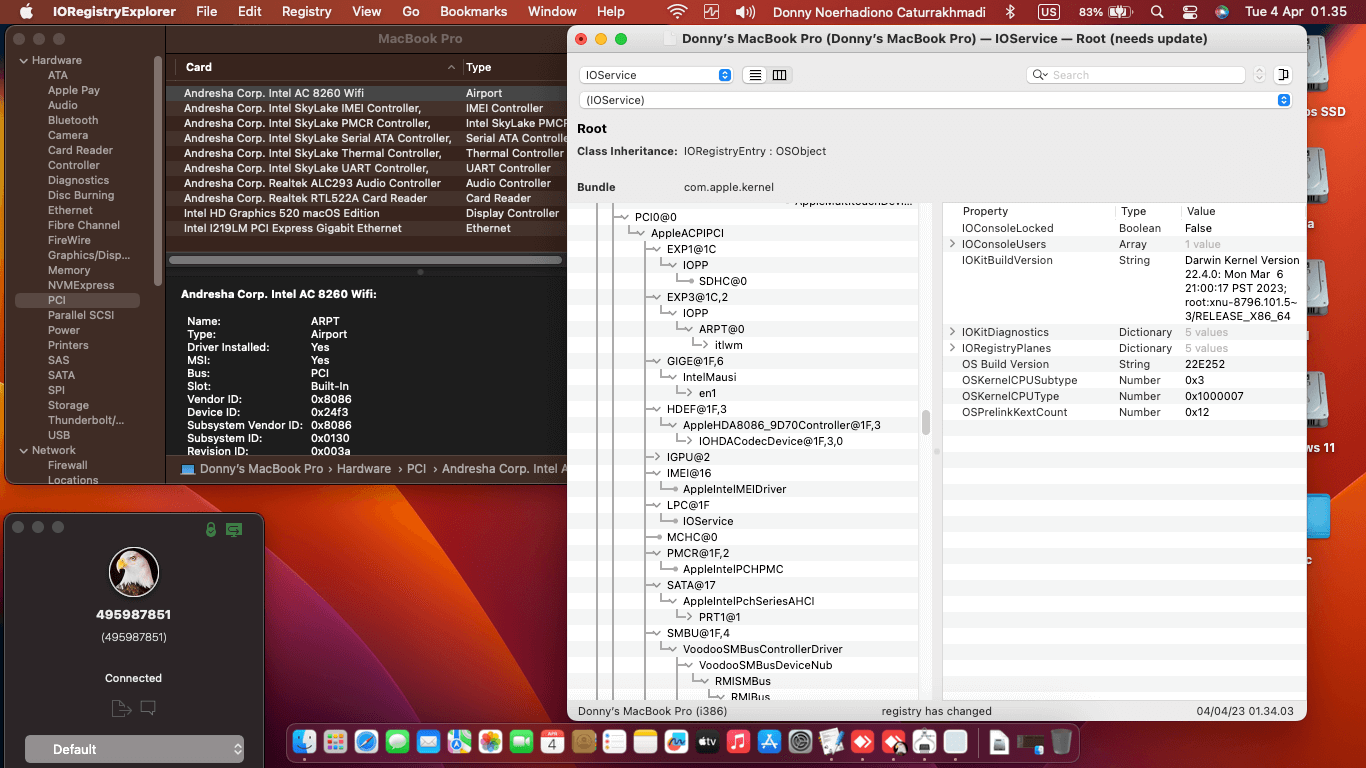This screenshot has width=1366, height=768.
Task: Collapse the HDEF@1F,3 tree node
Action: tap(657, 409)
